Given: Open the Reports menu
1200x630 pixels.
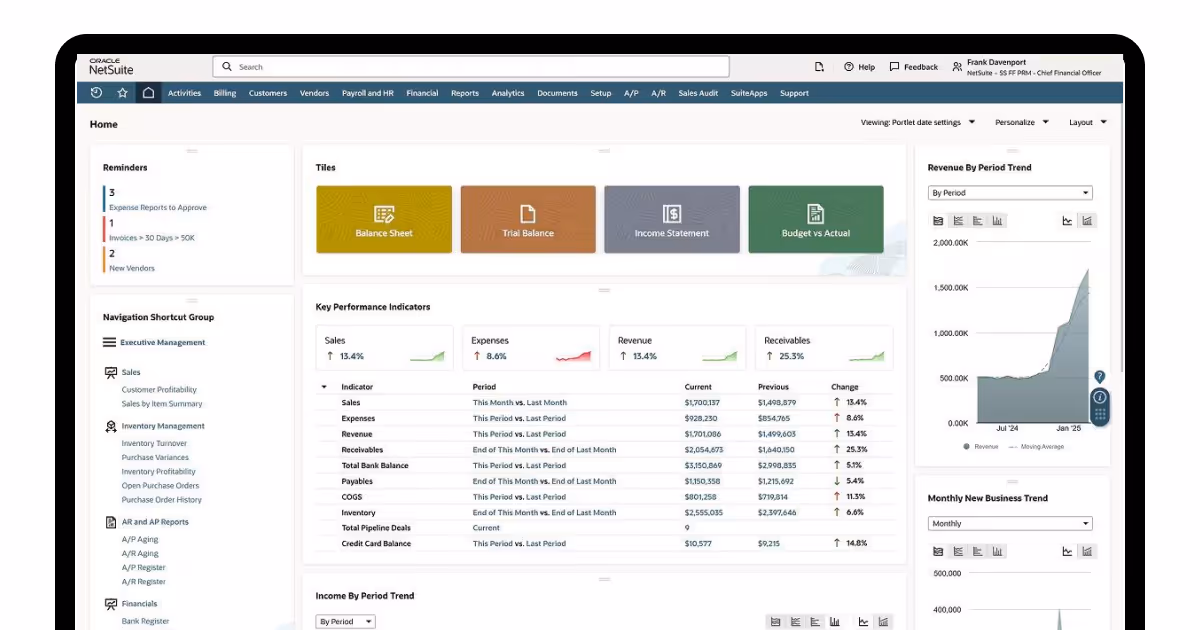Looking at the screenshot, I should [x=463, y=92].
